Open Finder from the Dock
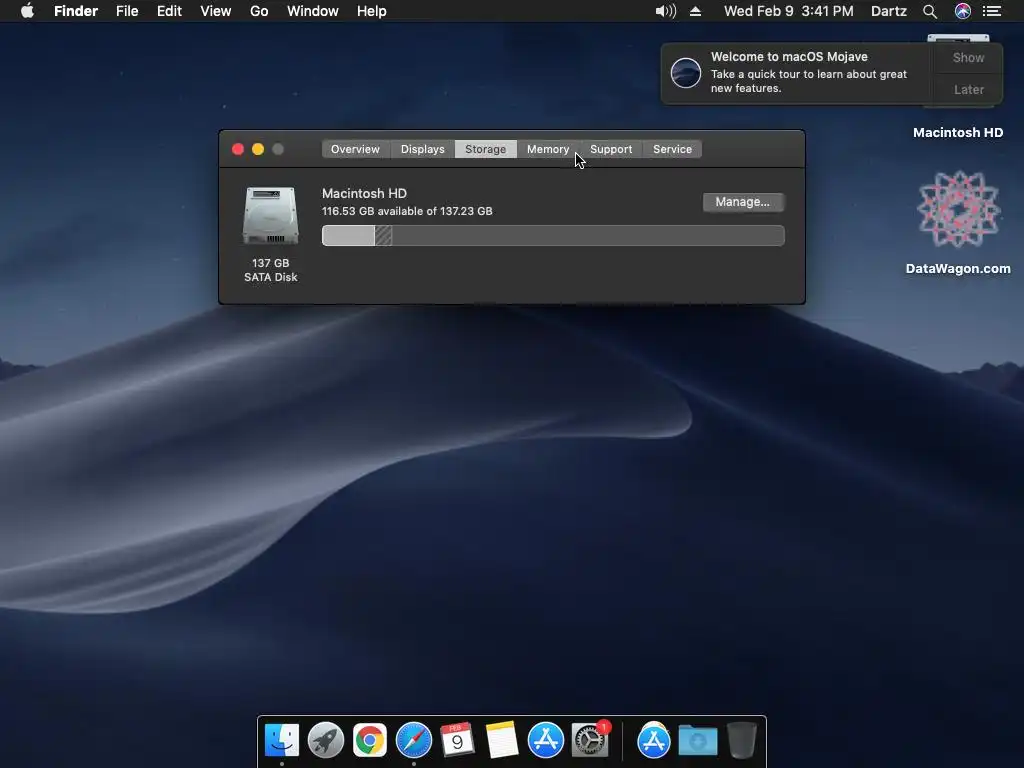 pos(281,741)
